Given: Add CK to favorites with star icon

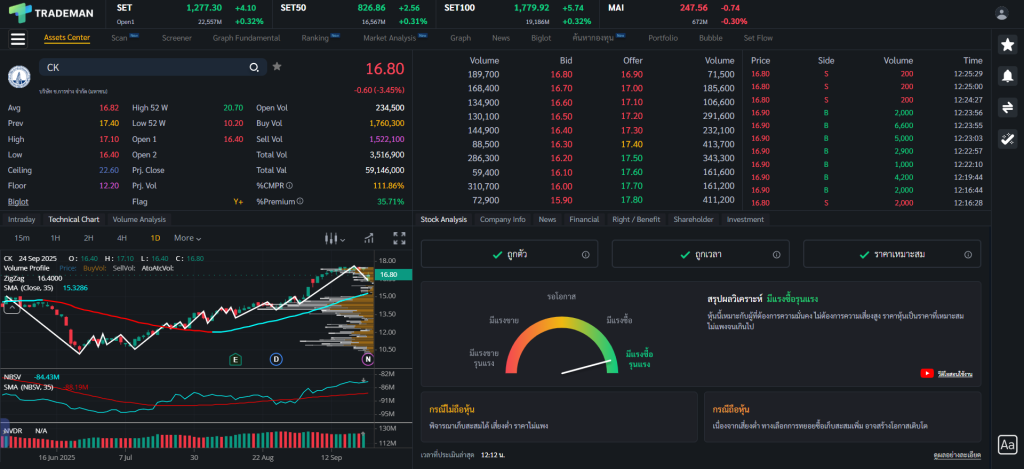Looking at the screenshot, I should (x=277, y=67).
